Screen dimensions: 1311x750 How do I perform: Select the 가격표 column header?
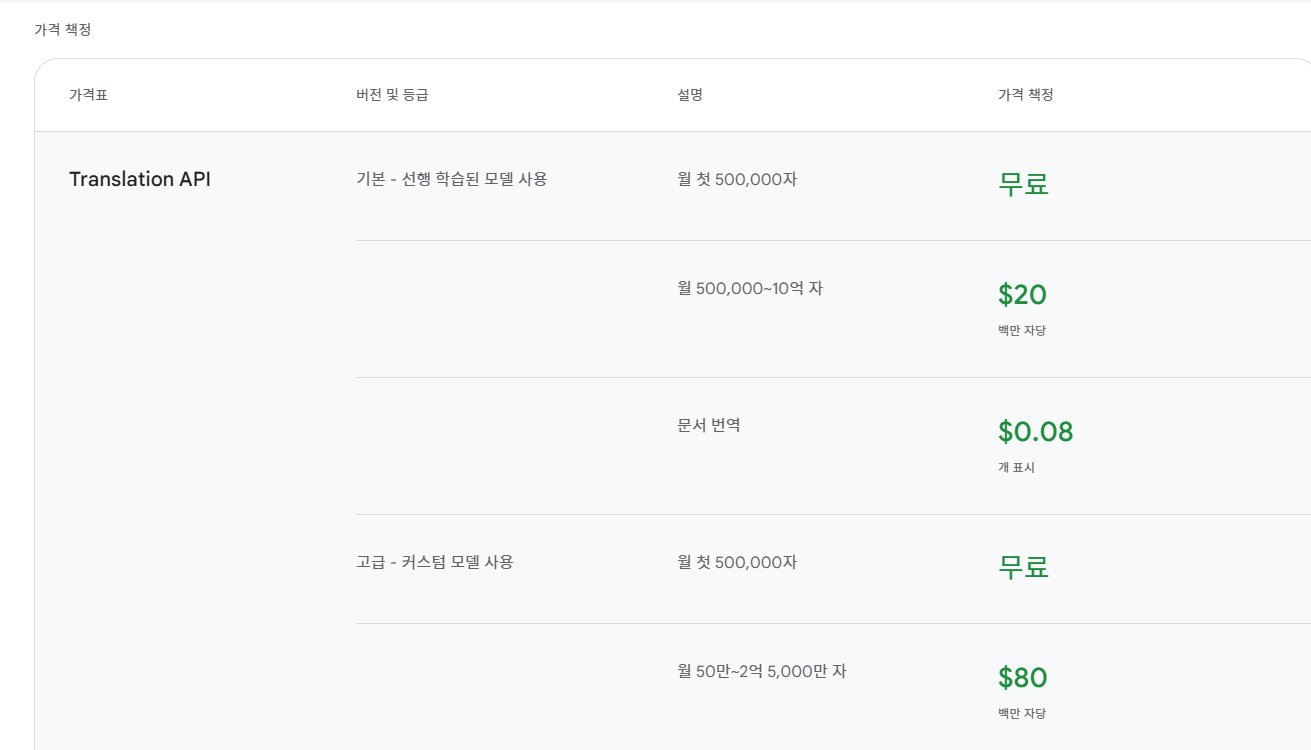click(x=88, y=95)
